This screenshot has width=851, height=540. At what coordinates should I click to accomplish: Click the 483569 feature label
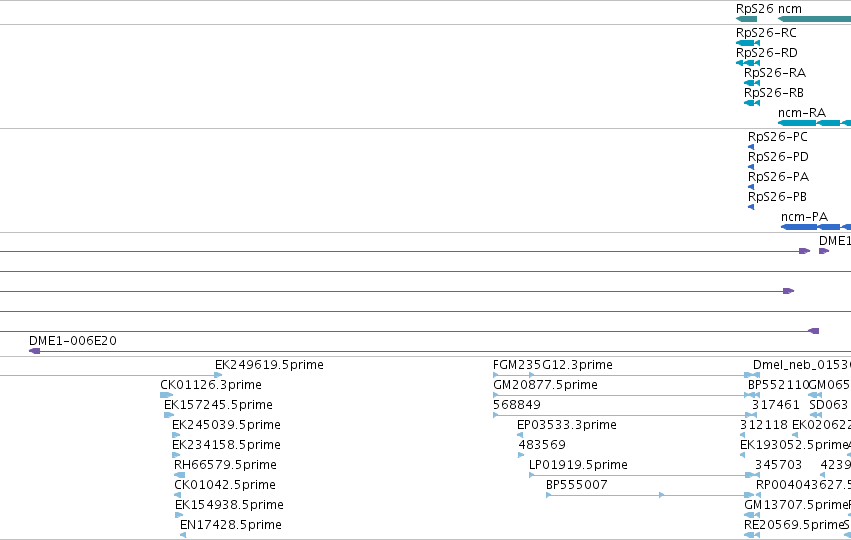pyautogui.click(x=542, y=445)
